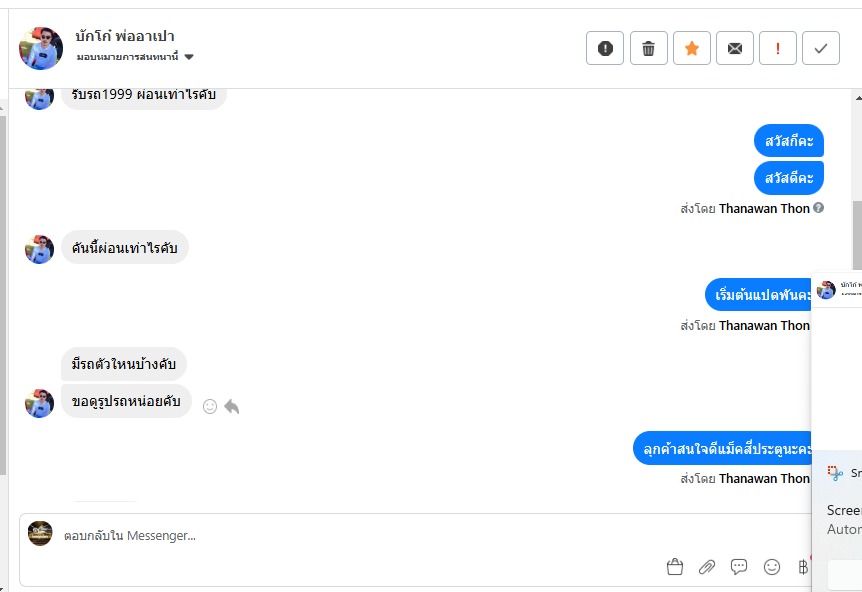Image resolution: width=862 pixels, height=592 pixels.
Task: Mark conversation done with the checkmark
Action: pos(821,48)
